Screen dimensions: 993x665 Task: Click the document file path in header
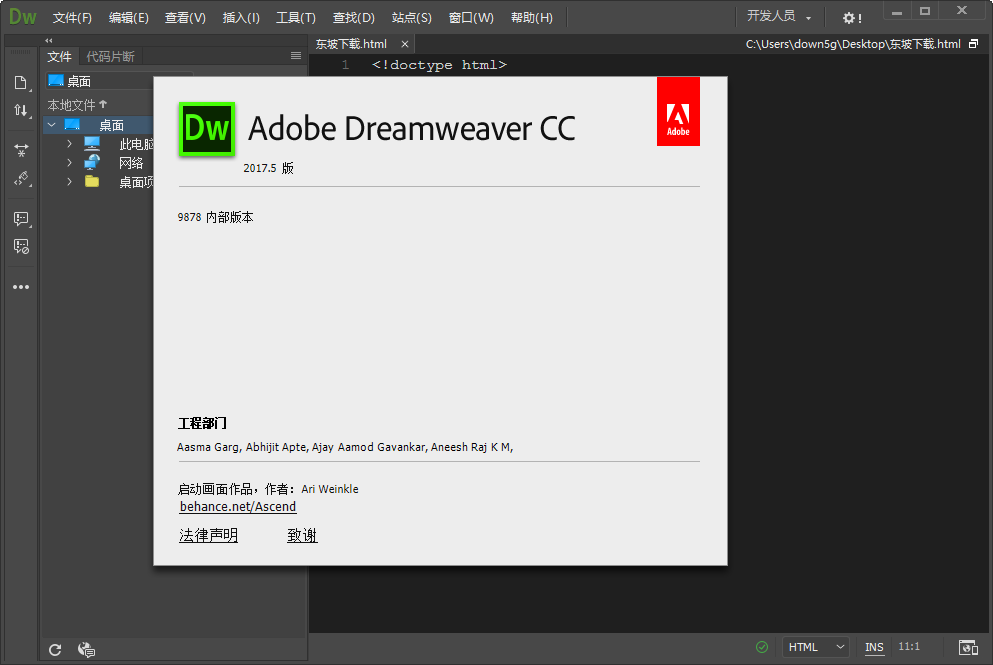pyautogui.click(x=853, y=44)
